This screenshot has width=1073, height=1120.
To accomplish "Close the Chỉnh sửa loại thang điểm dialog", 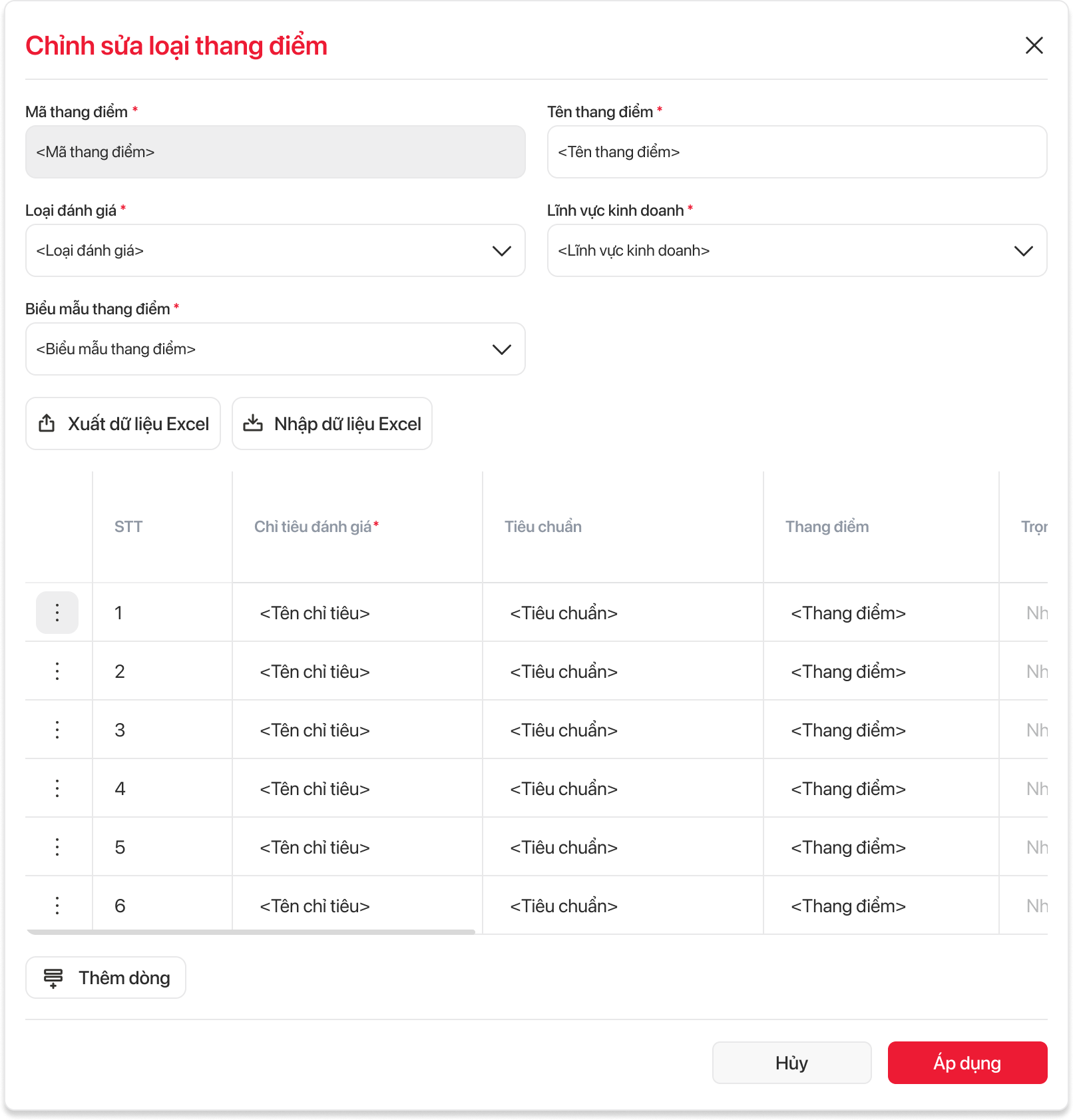I will pyautogui.click(x=1034, y=45).
